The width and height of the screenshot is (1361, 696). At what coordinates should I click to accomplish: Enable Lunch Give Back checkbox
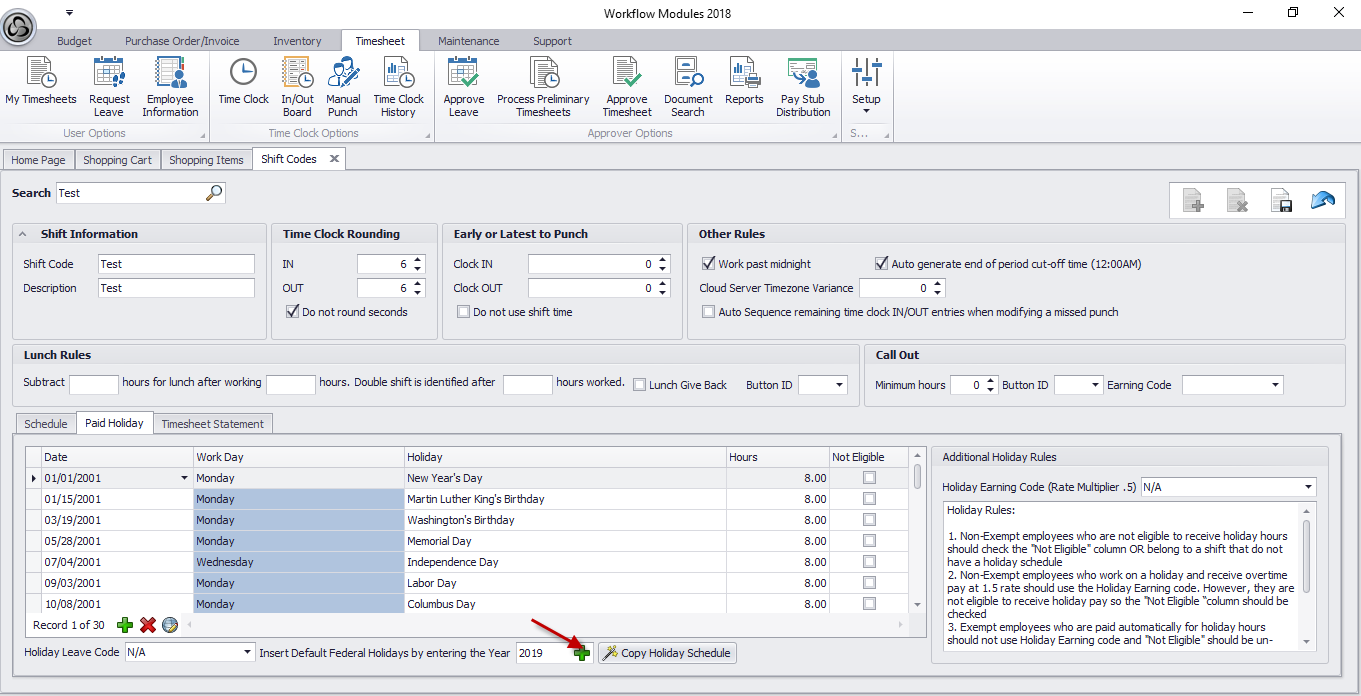tap(640, 385)
